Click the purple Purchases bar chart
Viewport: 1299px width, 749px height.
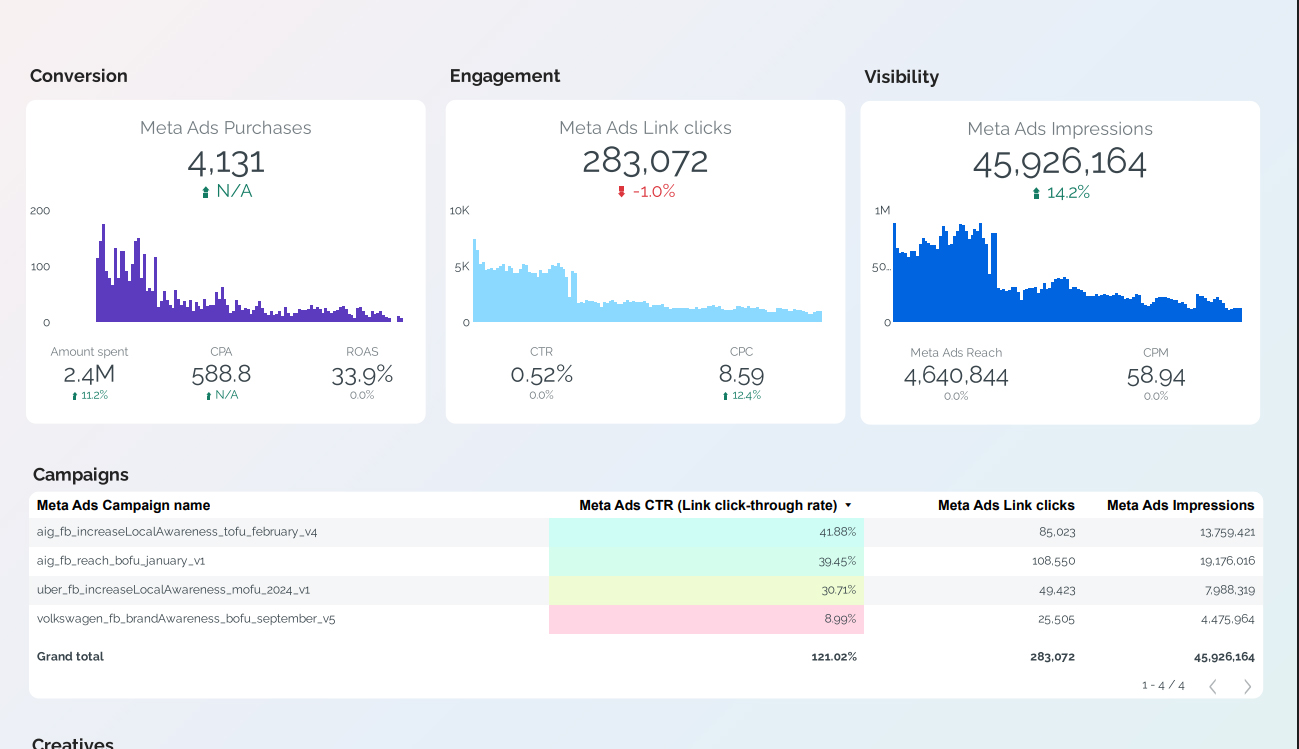pos(249,273)
